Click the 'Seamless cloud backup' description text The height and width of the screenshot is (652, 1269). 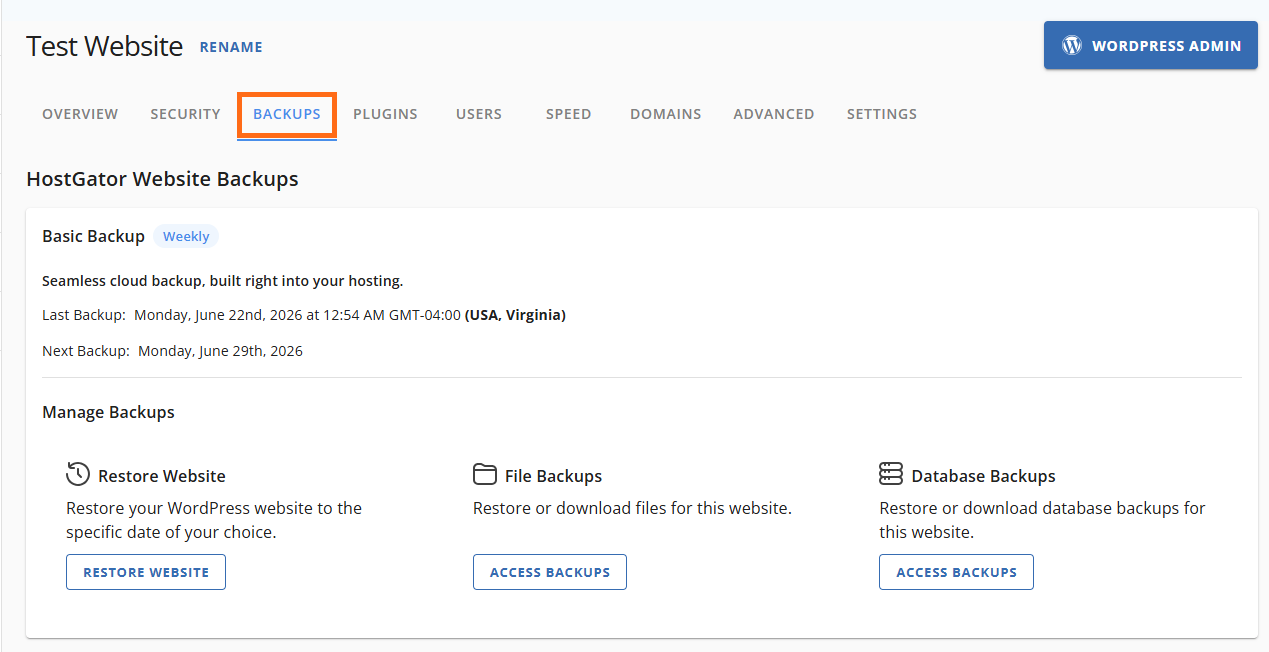(x=222, y=281)
